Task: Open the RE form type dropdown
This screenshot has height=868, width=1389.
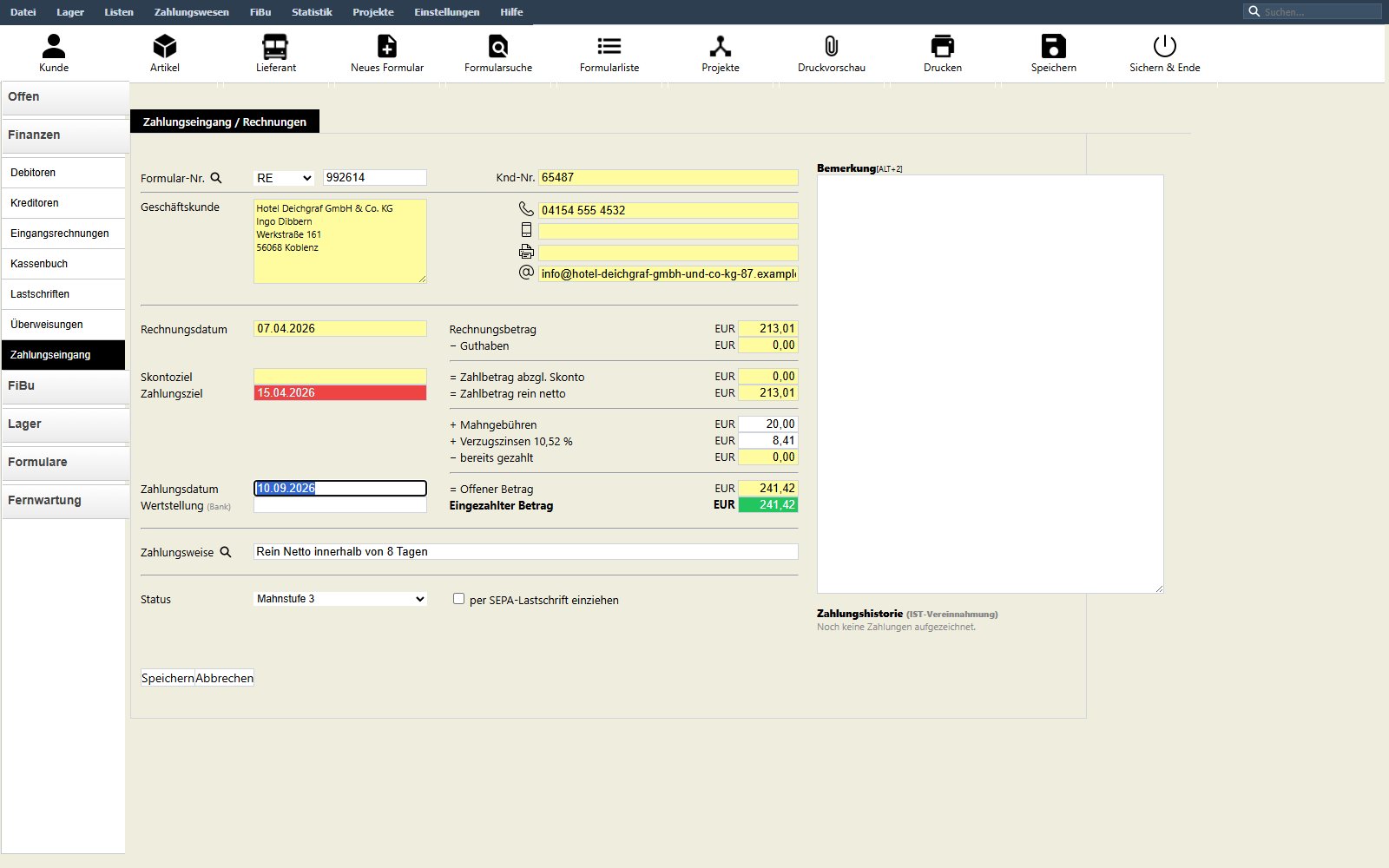Action: (x=284, y=178)
